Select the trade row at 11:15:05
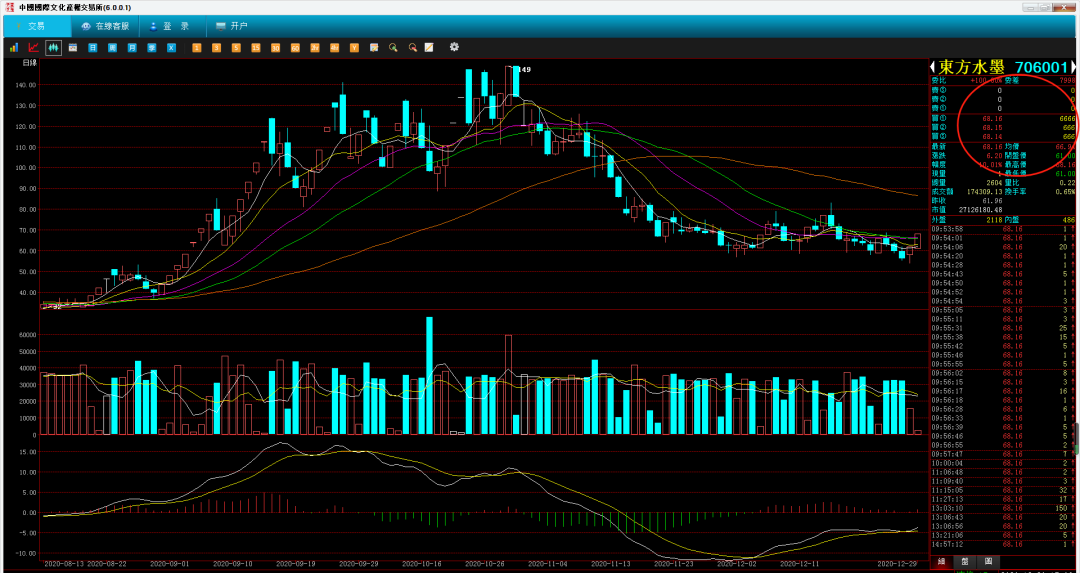 point(1003,490)
